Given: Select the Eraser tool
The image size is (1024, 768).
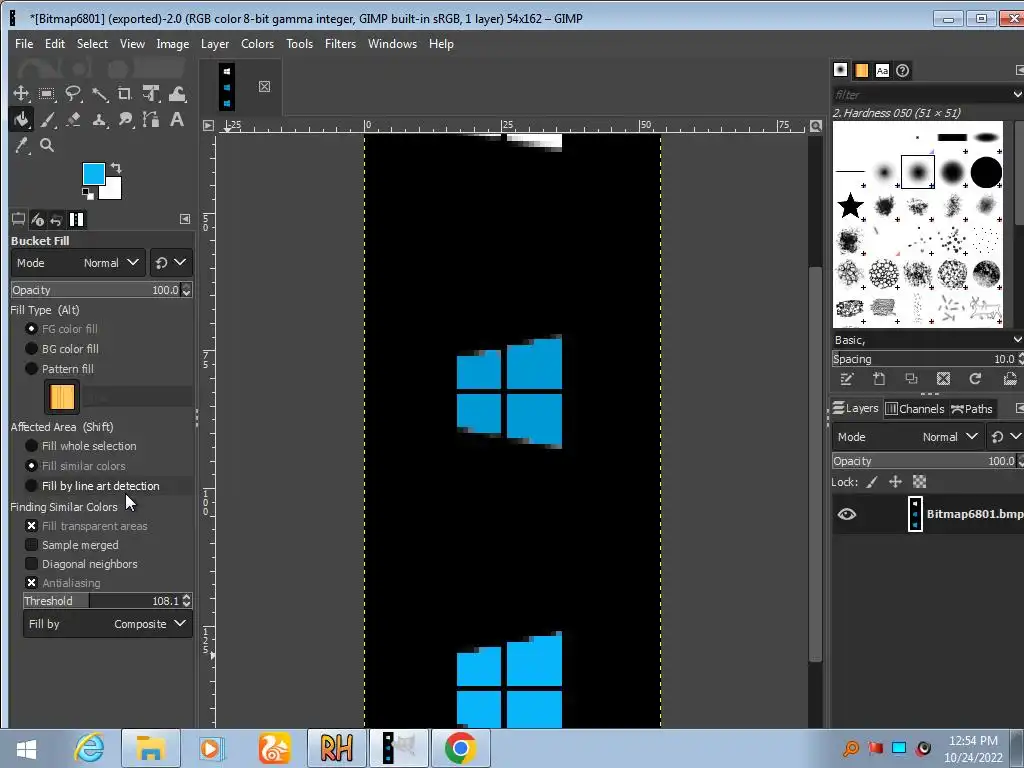Looking at the screenshot, I should point(73,120).
